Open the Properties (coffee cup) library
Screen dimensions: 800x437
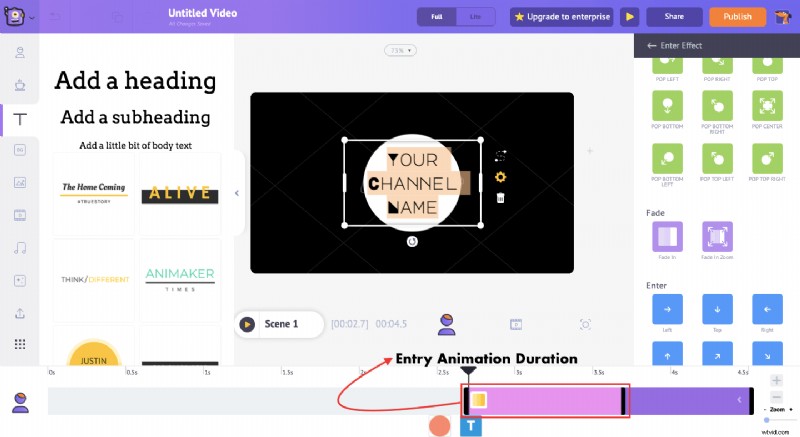(20, 85)
